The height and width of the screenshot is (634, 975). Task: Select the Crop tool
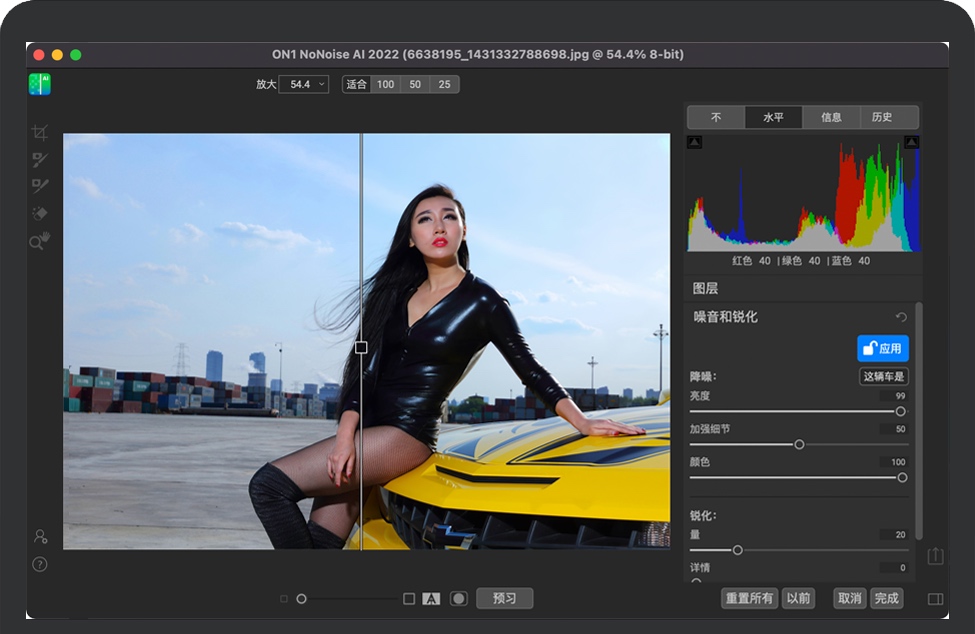point(40,132)
